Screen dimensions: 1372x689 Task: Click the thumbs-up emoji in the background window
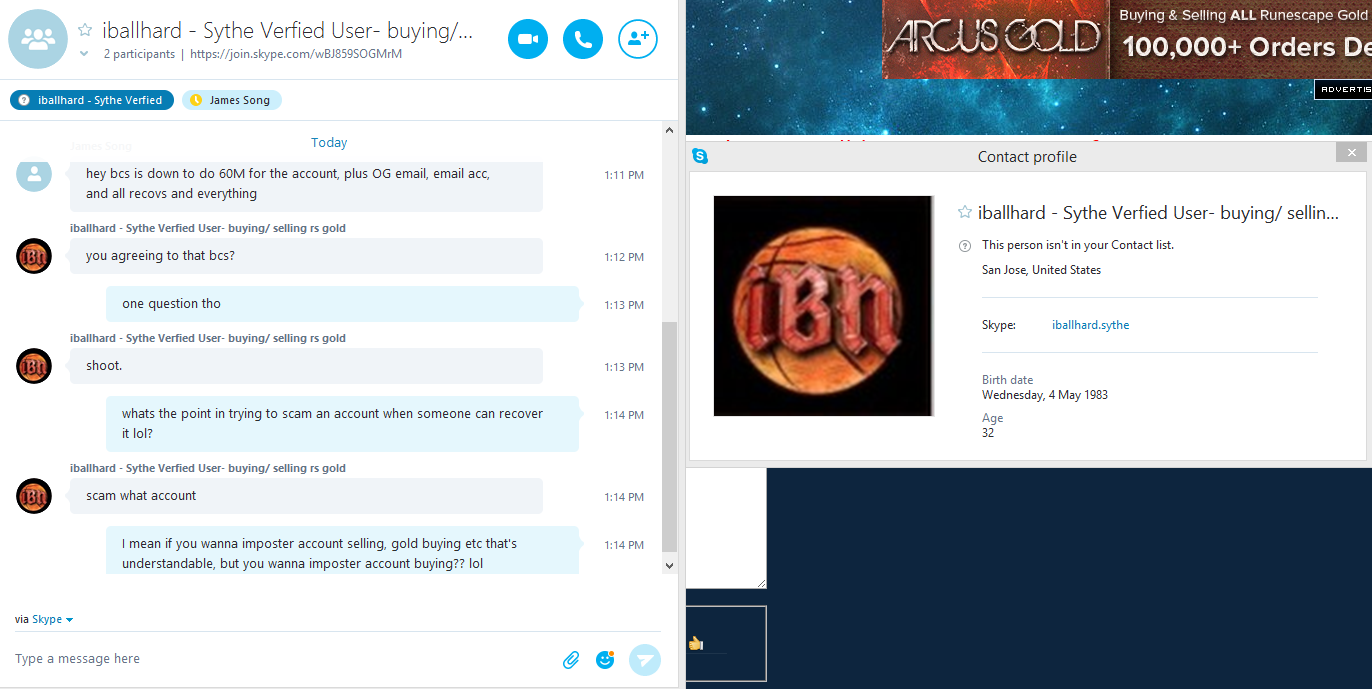(696, 643)
